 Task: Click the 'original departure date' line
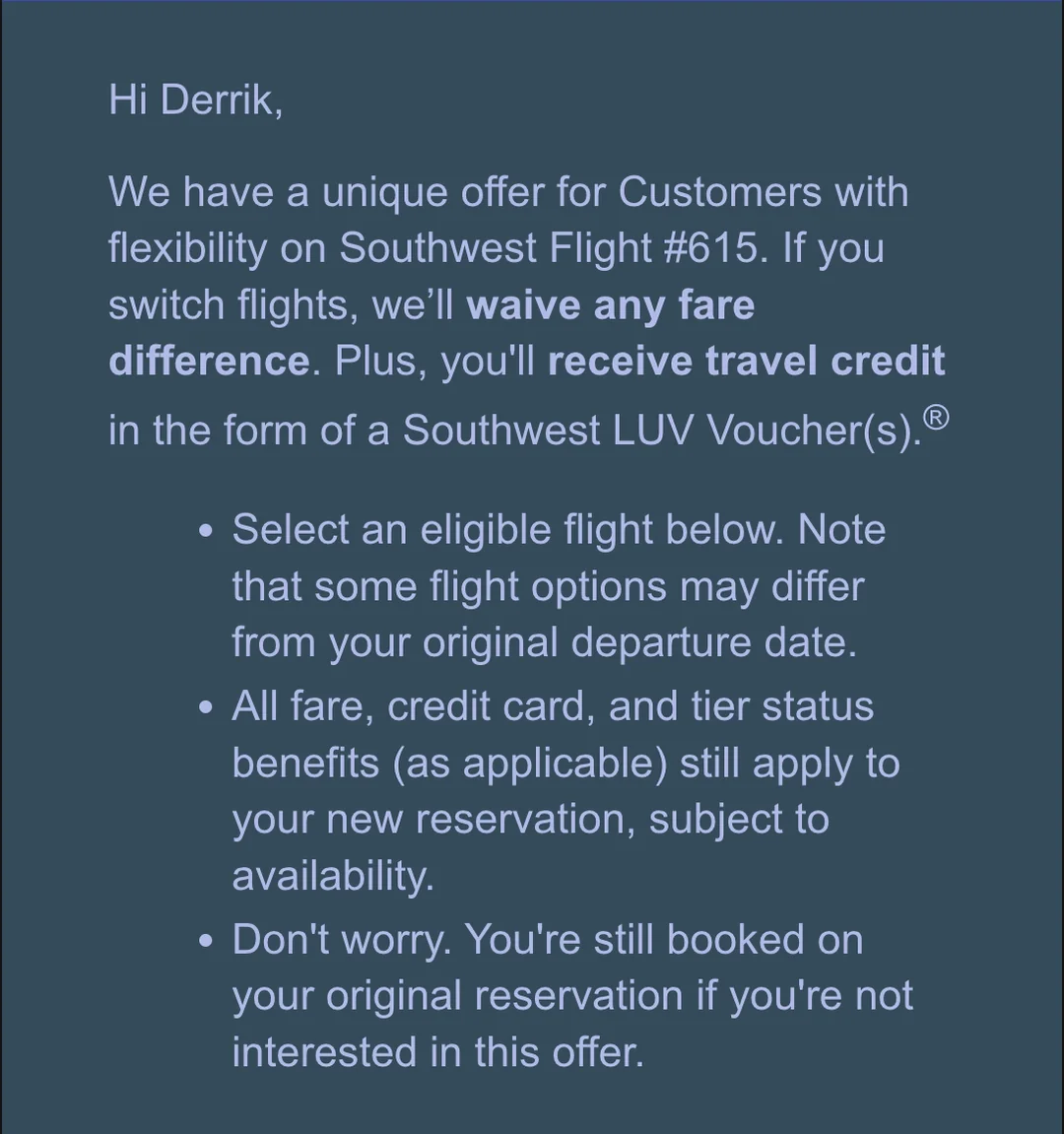pyautogui.click(x=544, y=642)
